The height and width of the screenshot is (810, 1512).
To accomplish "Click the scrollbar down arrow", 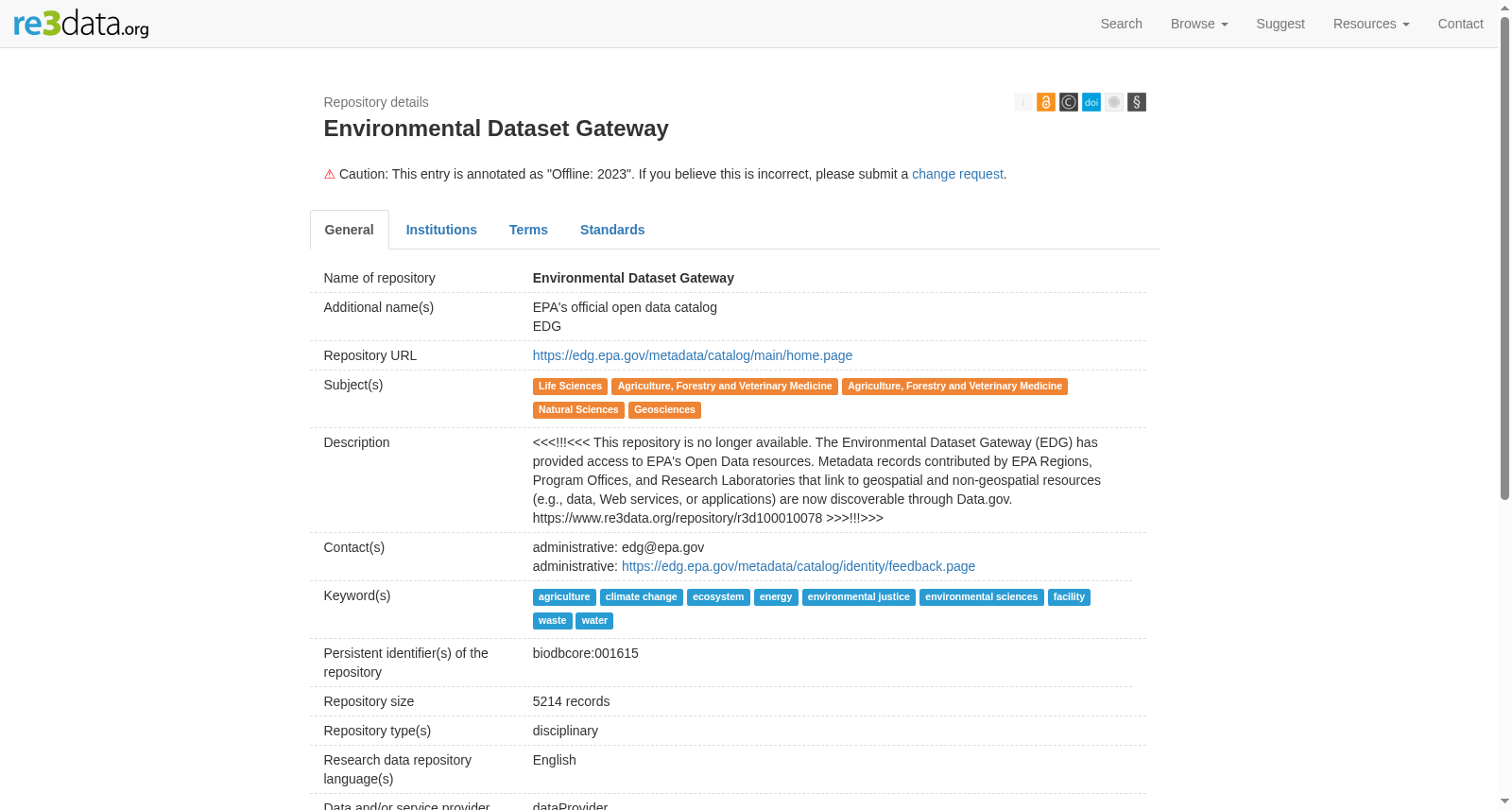I will 1504,802.
